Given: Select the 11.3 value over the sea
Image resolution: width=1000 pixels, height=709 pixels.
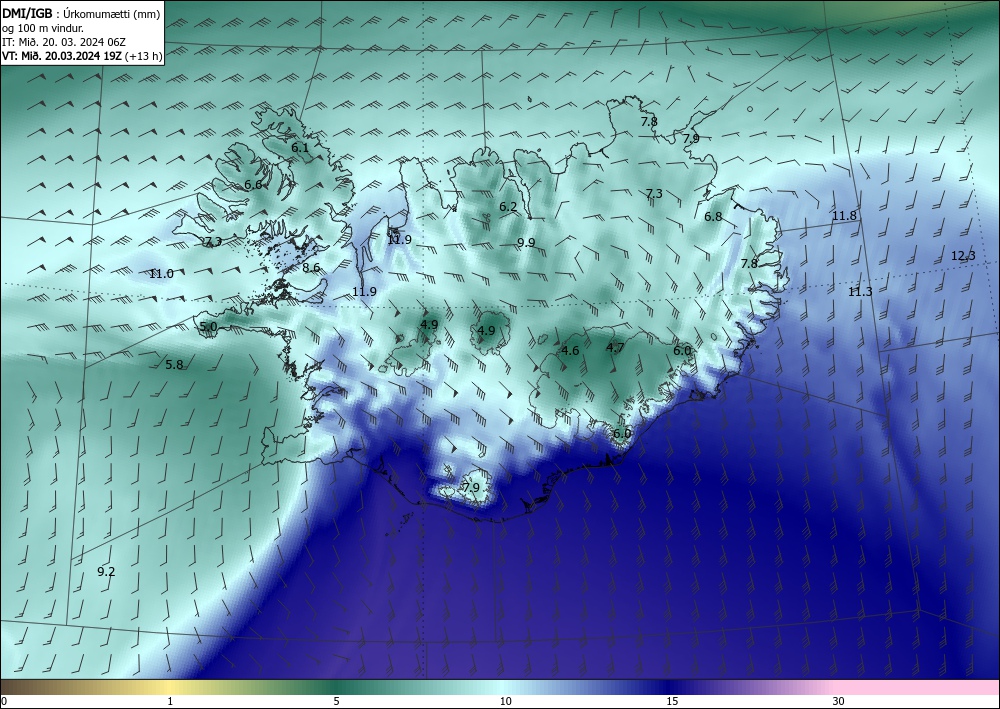Looking at the screenshot, I should [860, 292].
